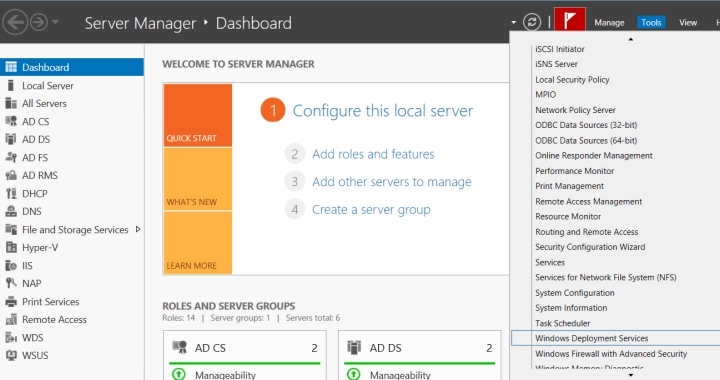Viewport: 720px width, 380px height.
Task: Open the Manage menu
Action: 609,22
